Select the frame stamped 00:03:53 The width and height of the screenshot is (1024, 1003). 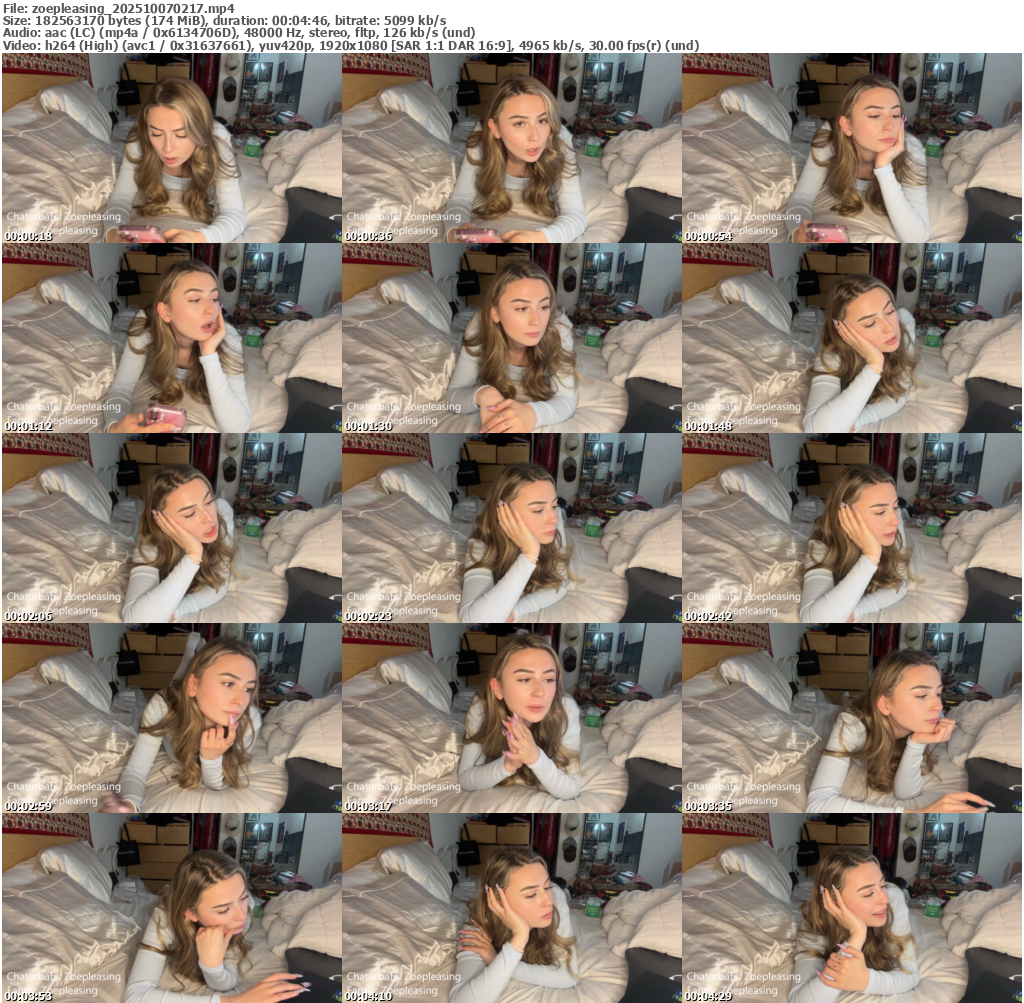click(x=171, y=908)
